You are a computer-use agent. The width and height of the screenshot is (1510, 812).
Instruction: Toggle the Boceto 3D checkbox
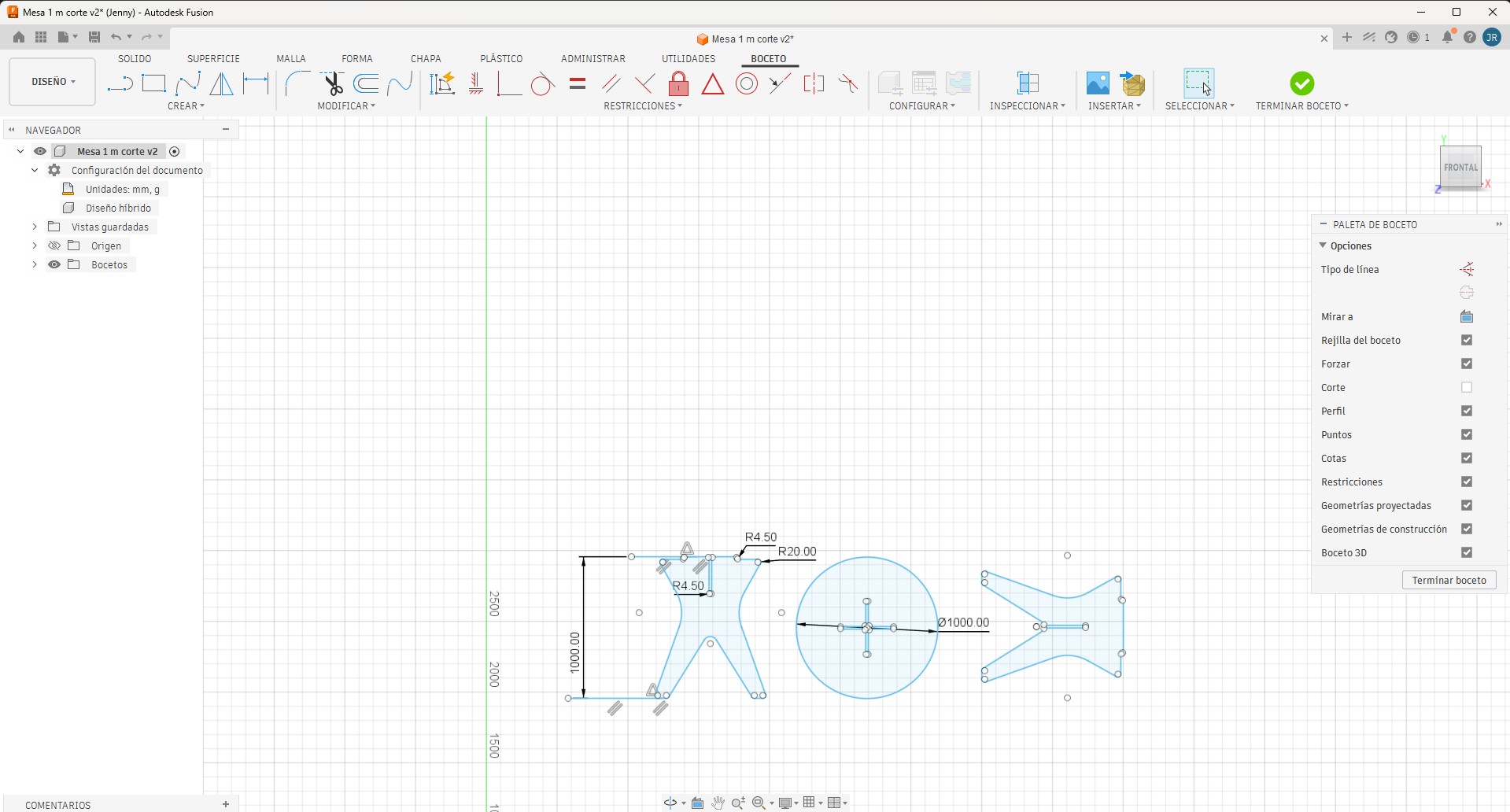1467,552
